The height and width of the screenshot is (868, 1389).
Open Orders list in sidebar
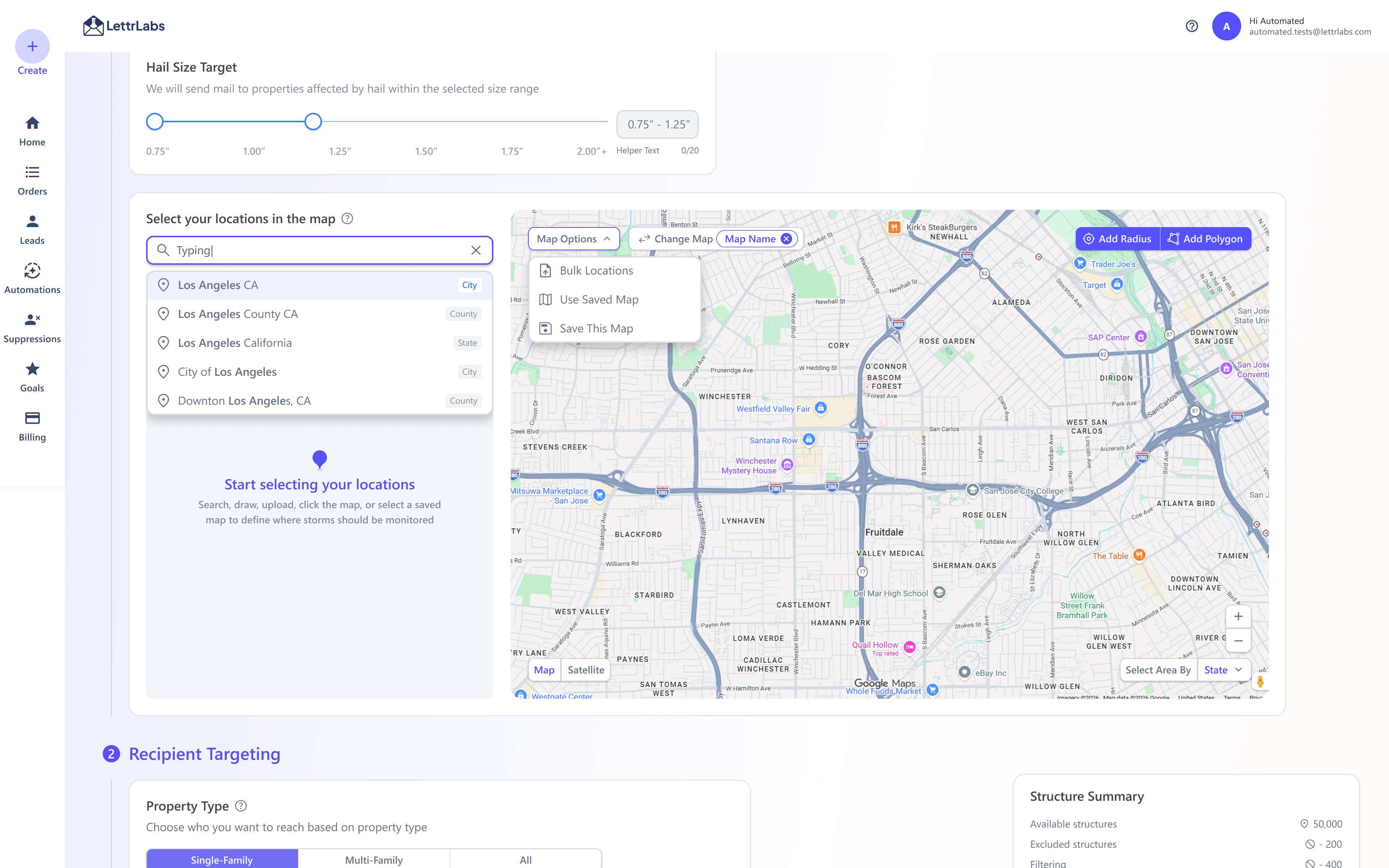click(32, 181)
